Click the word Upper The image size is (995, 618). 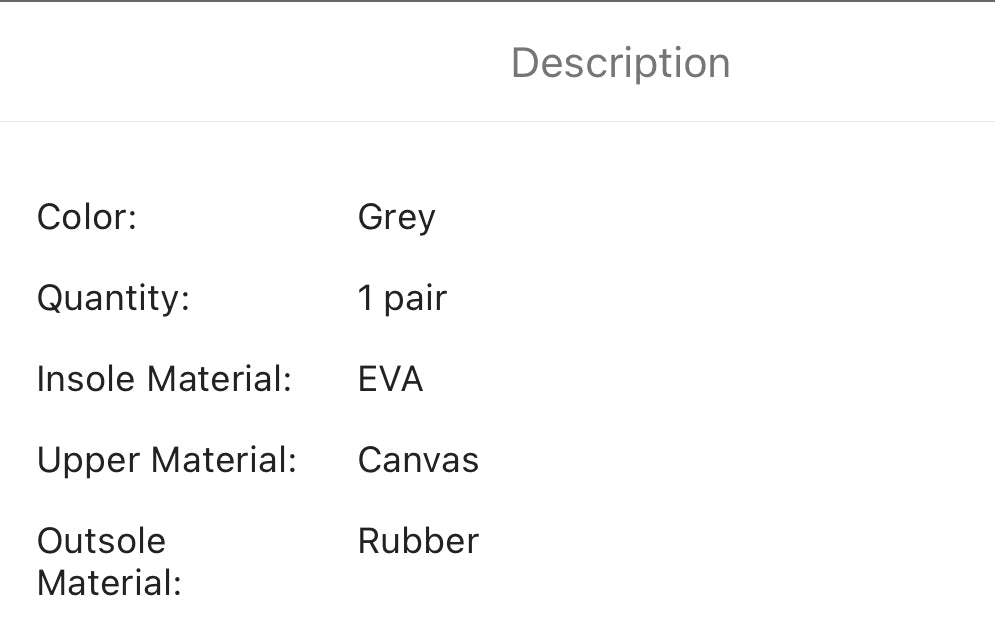[x=88, y=461]
